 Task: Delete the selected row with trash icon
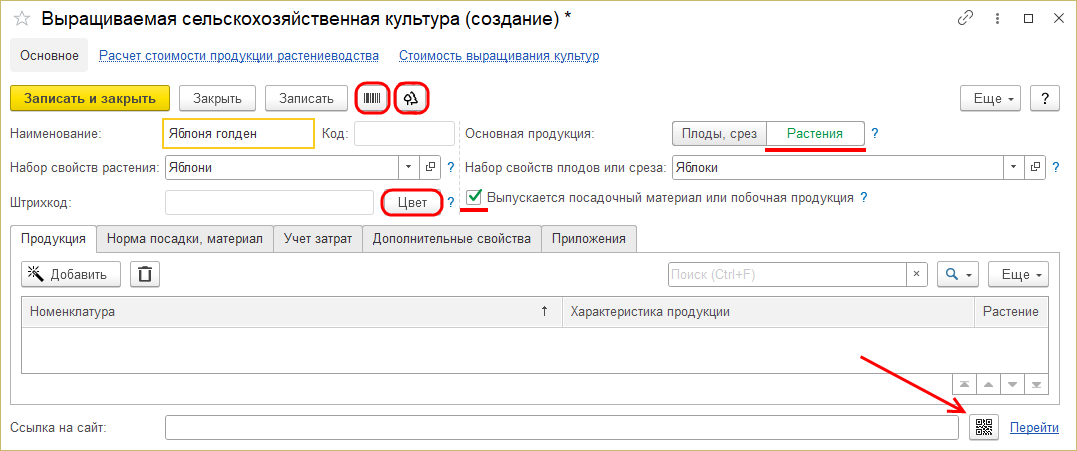(x=145, y=274)
